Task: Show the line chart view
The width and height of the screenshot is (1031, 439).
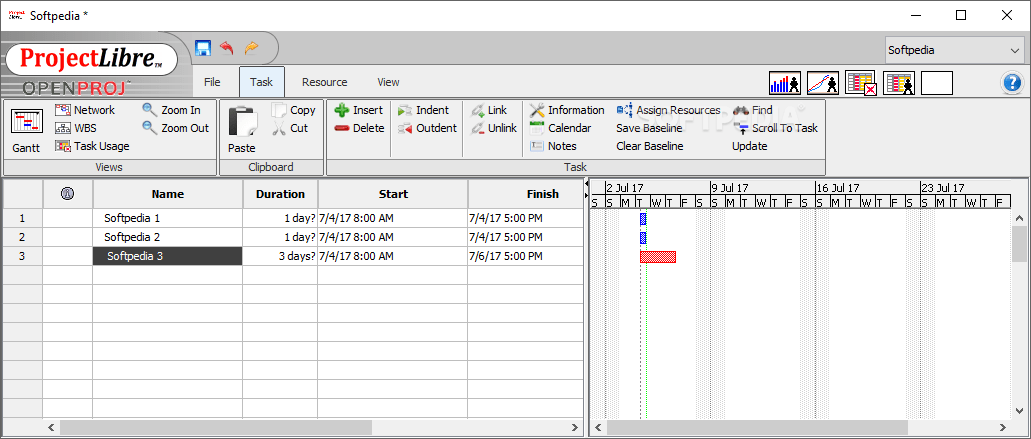Action: pyautogui.click(x=823, y=83)
